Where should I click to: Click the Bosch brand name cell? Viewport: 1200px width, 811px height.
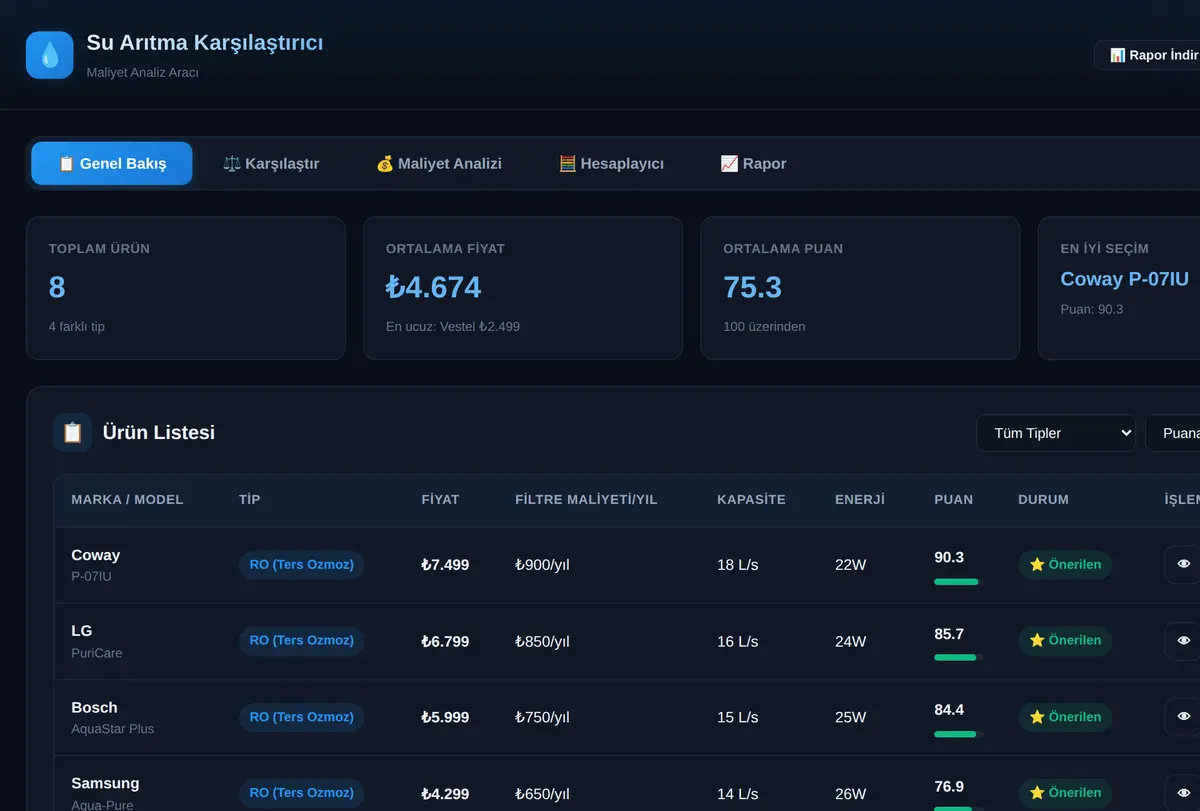[x=94, y=707]
